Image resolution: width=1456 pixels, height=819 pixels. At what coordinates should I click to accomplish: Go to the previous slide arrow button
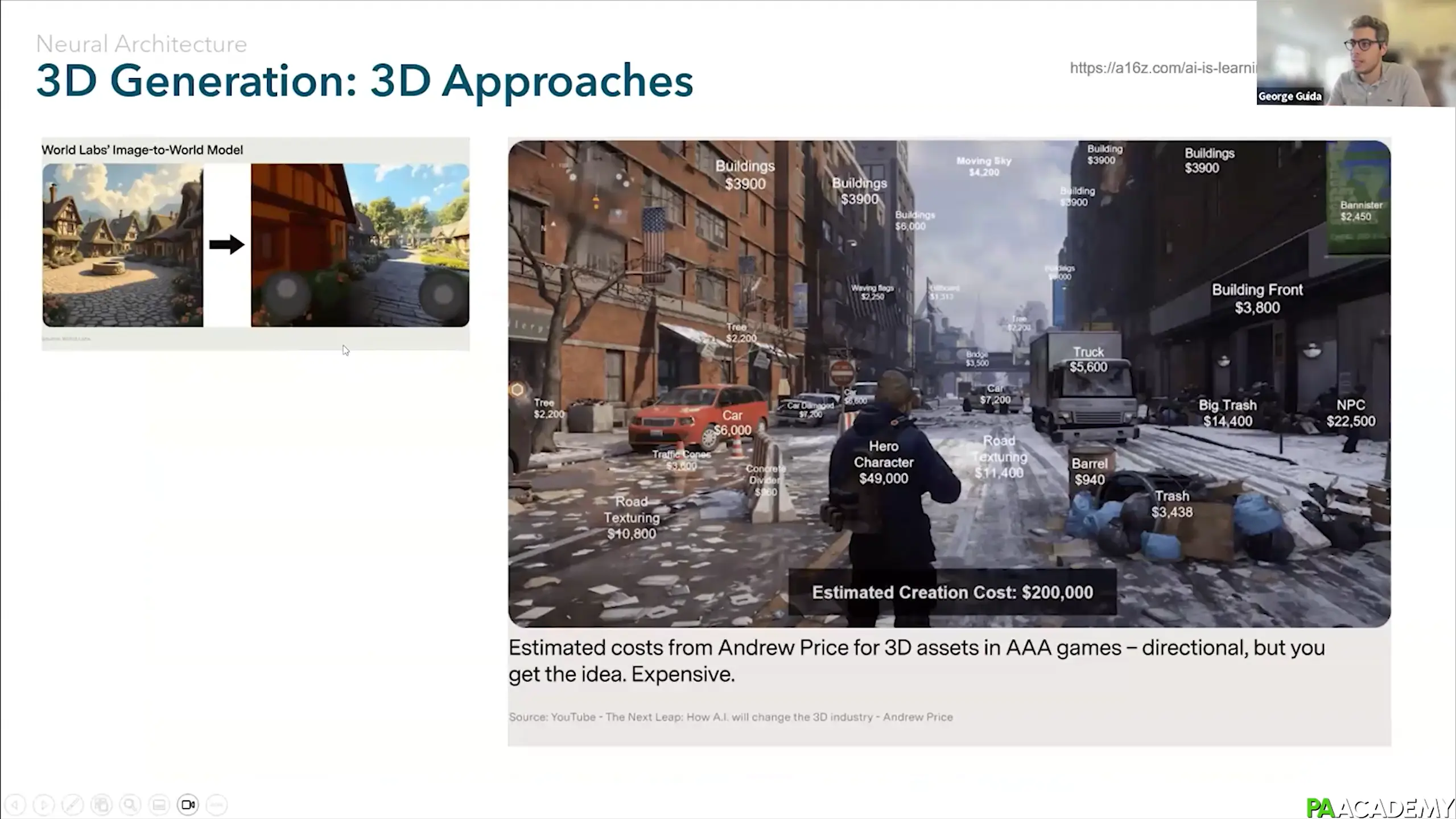coord(15,805)
